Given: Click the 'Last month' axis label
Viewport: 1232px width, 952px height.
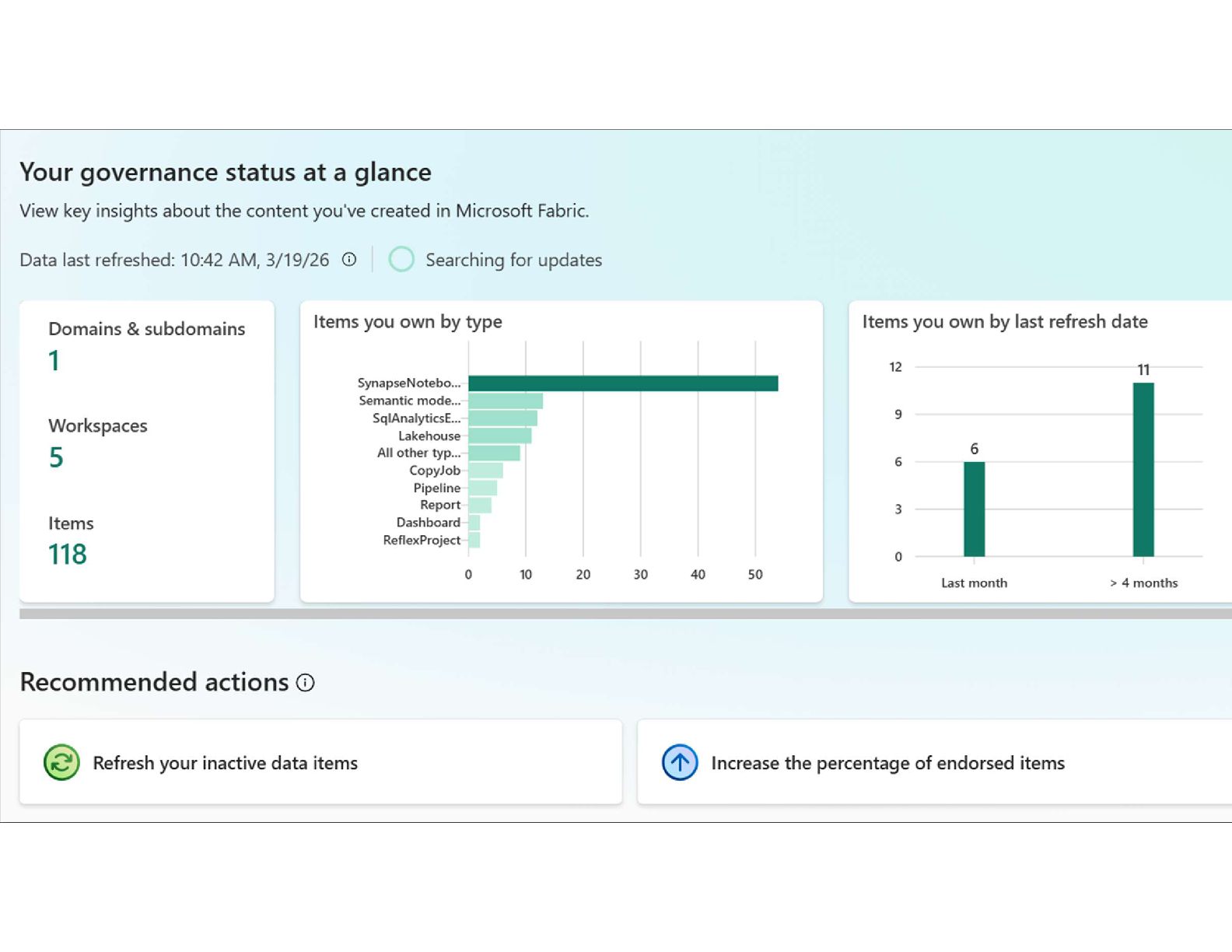Looking at the screenshot, I should coord(974,583).
